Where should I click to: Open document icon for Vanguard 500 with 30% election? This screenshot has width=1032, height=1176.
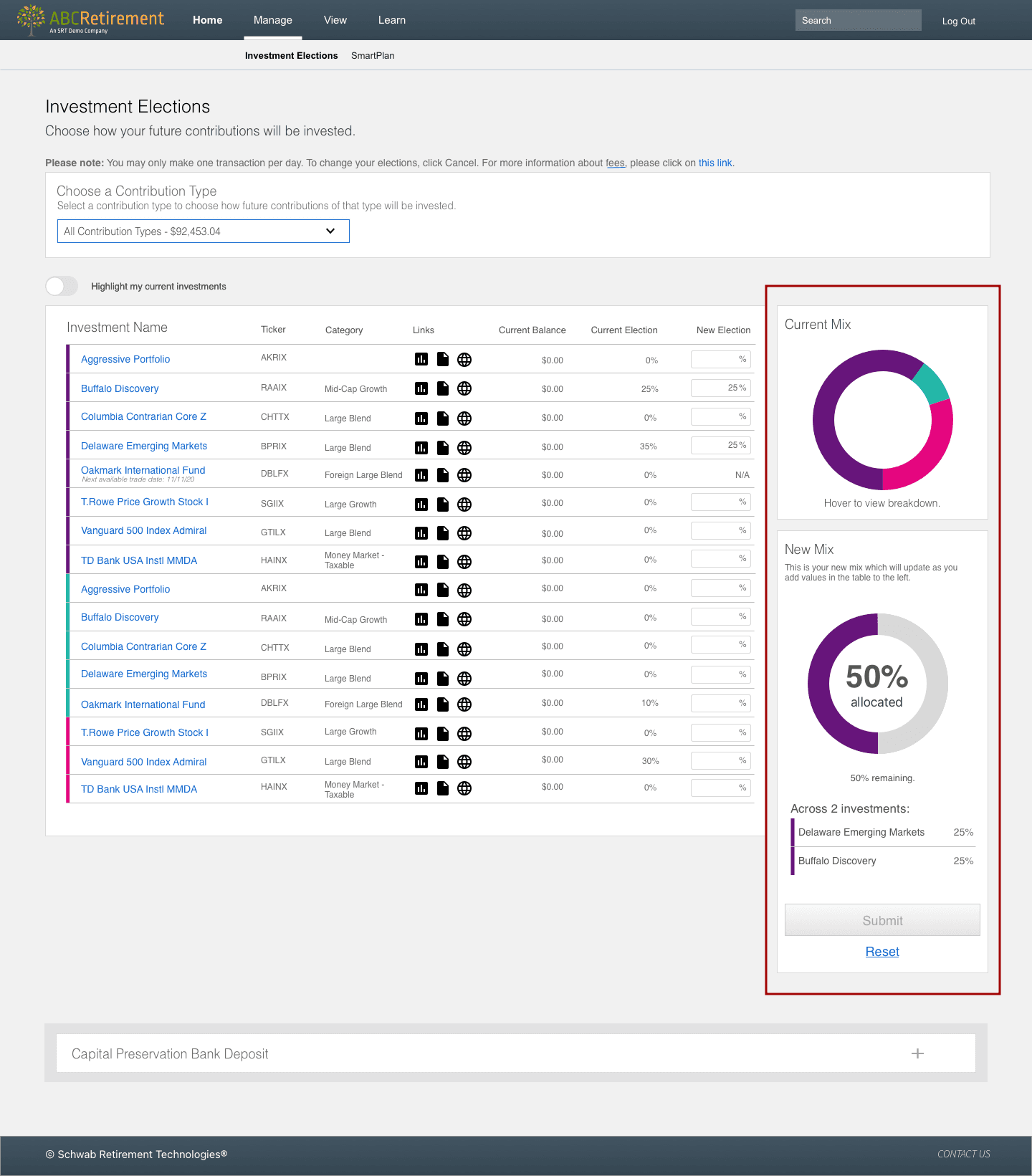(x=443, y=762)
